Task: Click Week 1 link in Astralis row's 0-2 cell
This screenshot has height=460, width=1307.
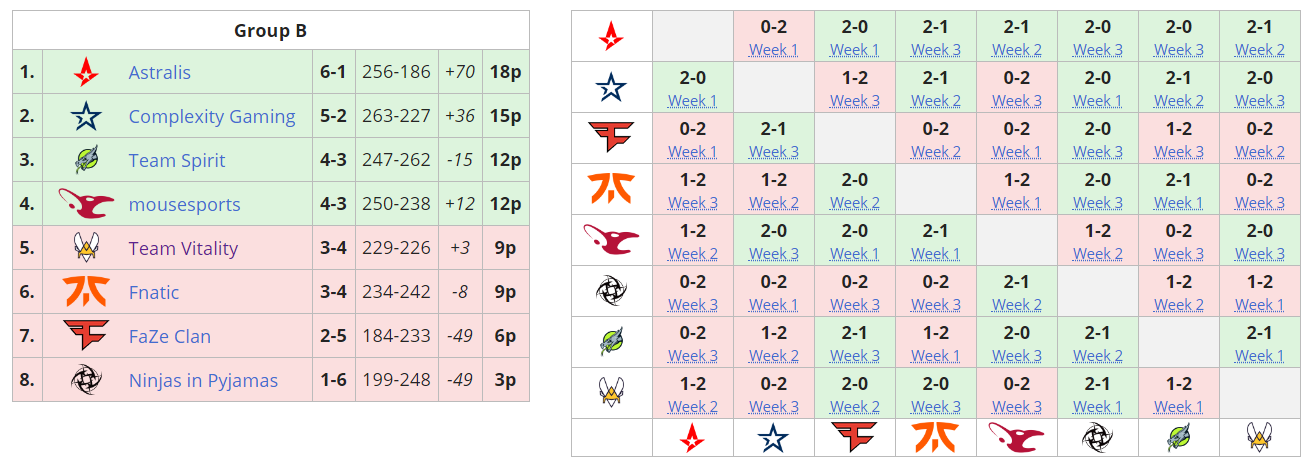Action: [x=773, y=50]
